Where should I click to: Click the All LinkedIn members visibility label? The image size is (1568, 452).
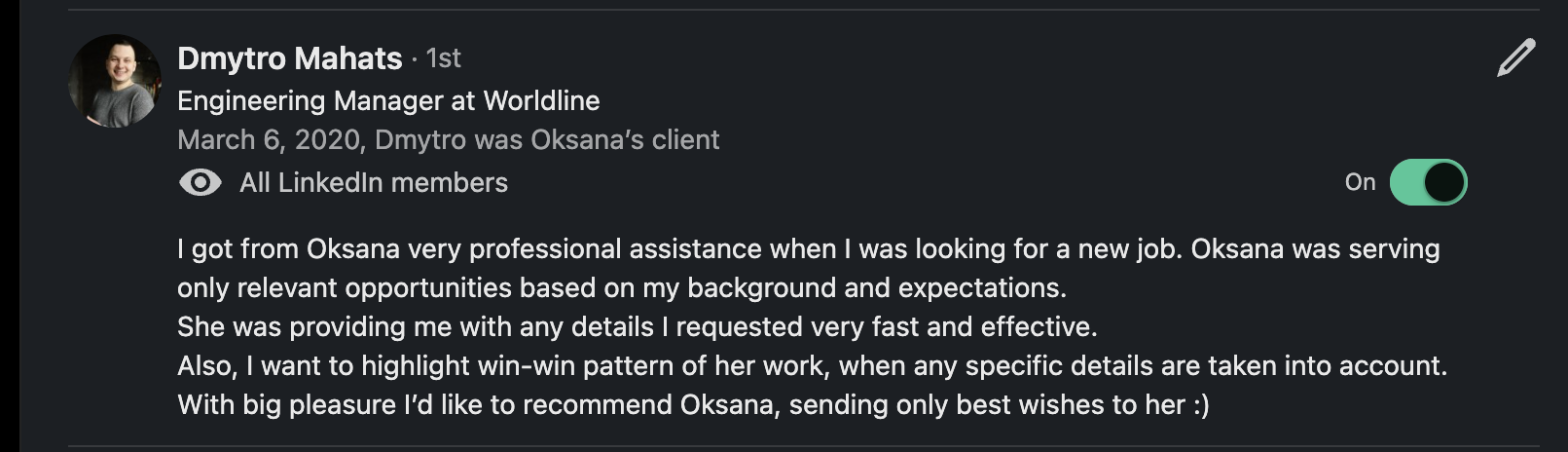tap(374, 183)
